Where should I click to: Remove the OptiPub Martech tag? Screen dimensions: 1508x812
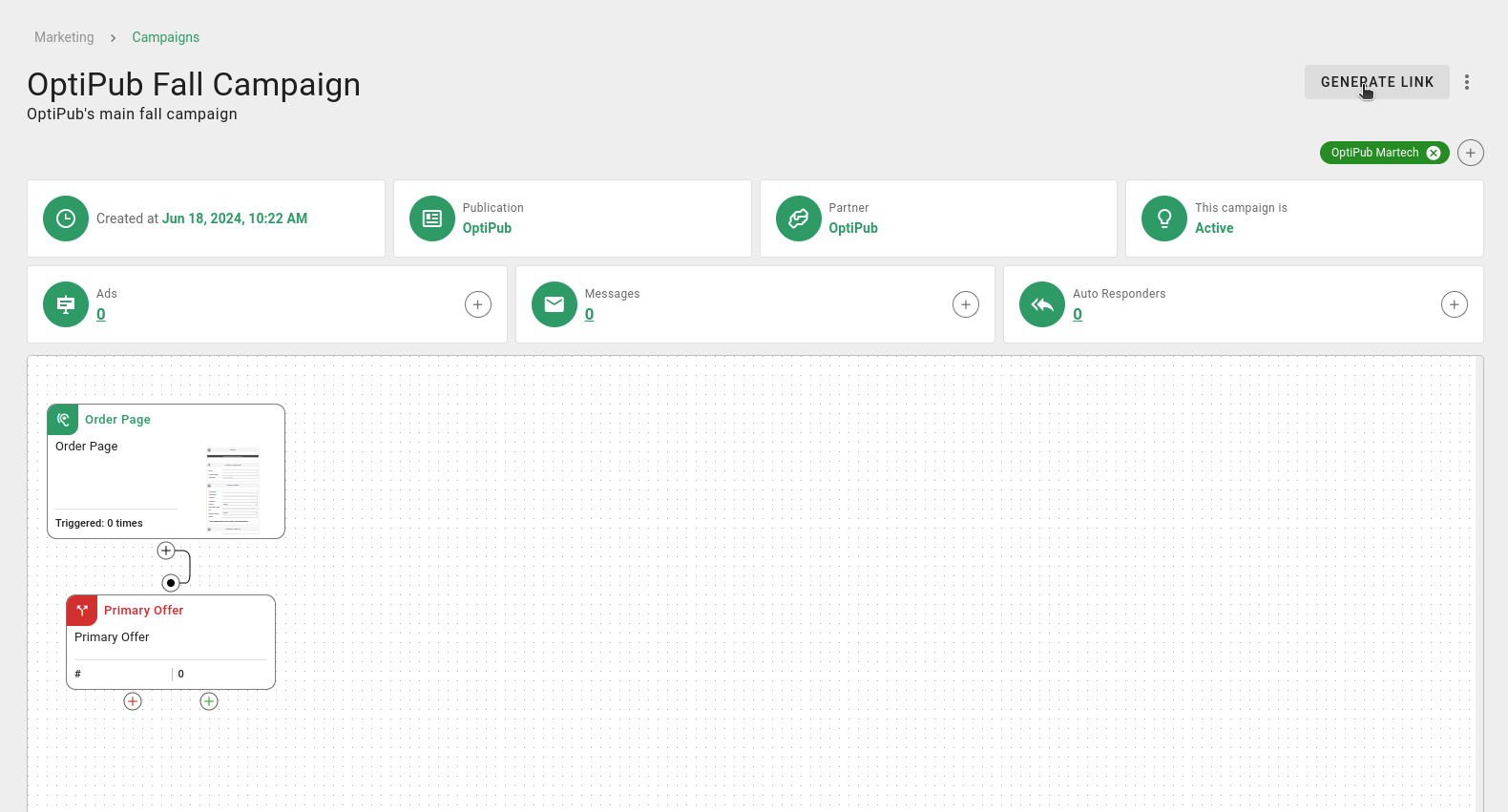1434,153
